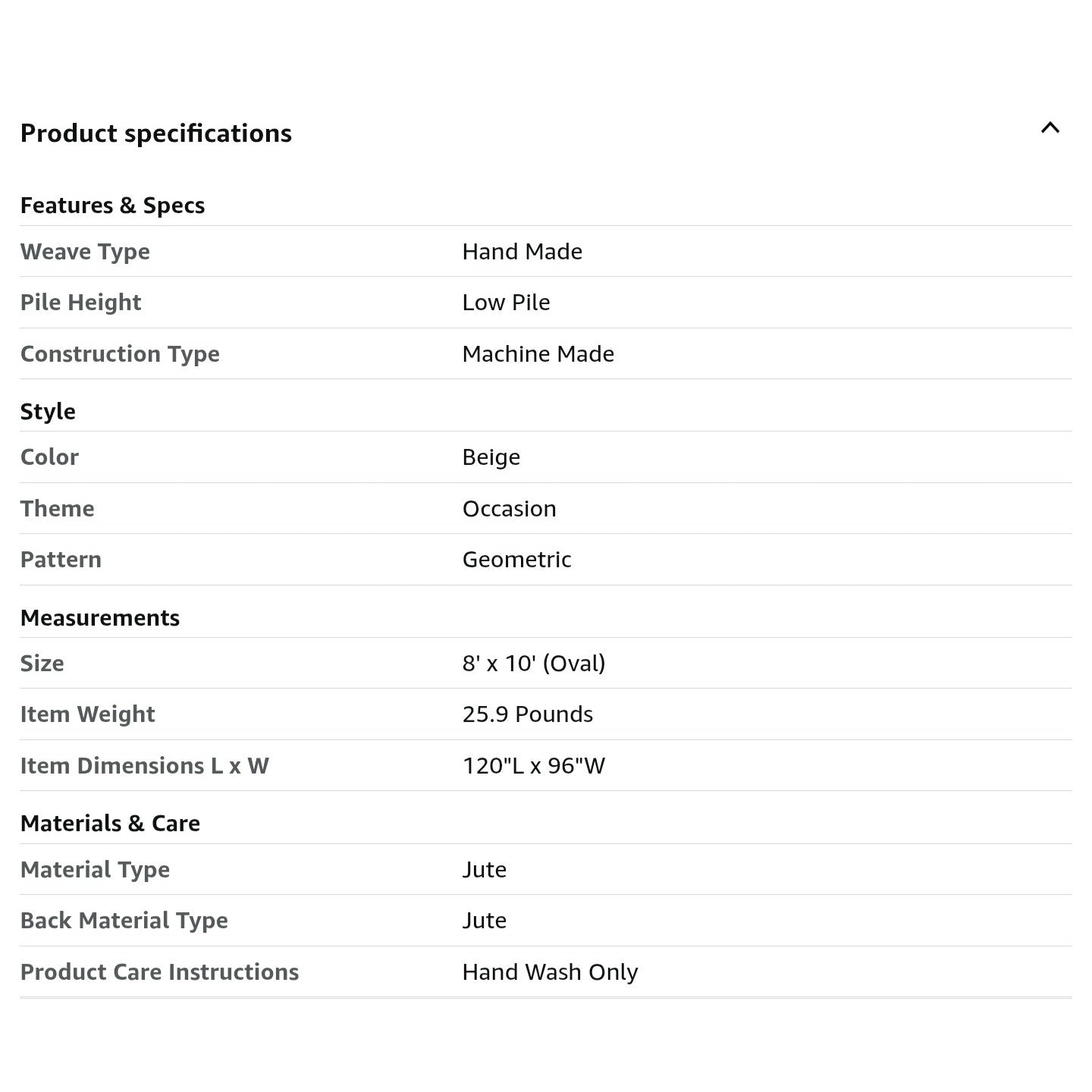Screen dimensions: 1092x1092
Task: Click the Features & Specs subheading
Action: (112, 206)
